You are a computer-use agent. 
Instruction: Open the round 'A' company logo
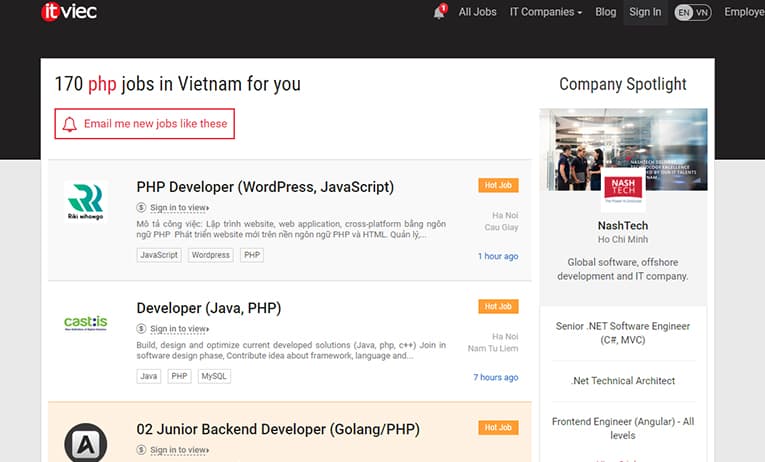click(x=86, y=442)
